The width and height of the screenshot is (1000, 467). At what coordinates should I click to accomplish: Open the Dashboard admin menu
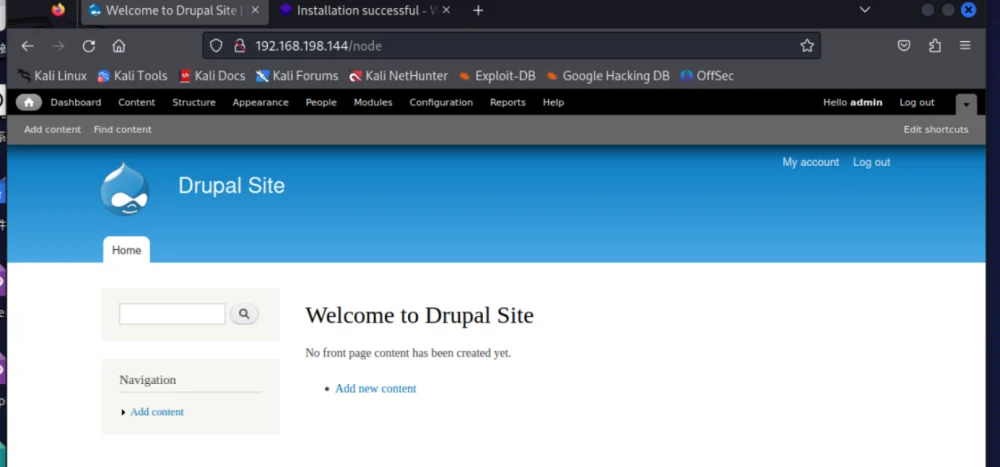coord(76,102)
